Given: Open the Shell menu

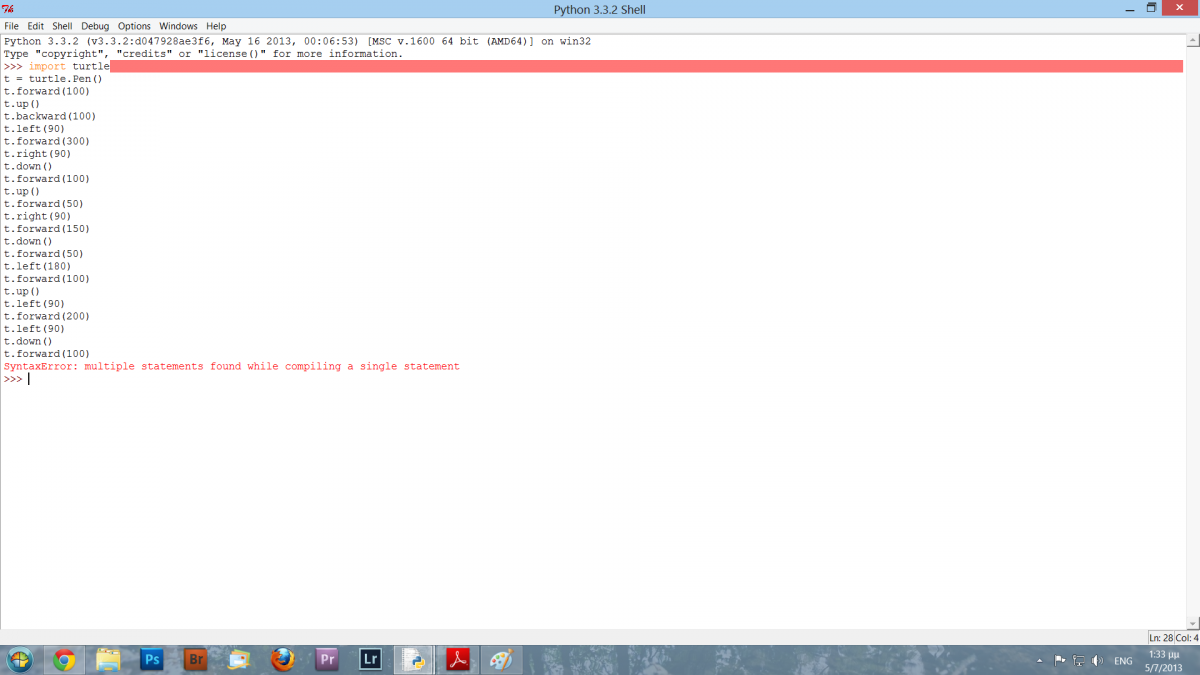Looking at the screenshot, I should coord(62,26).
